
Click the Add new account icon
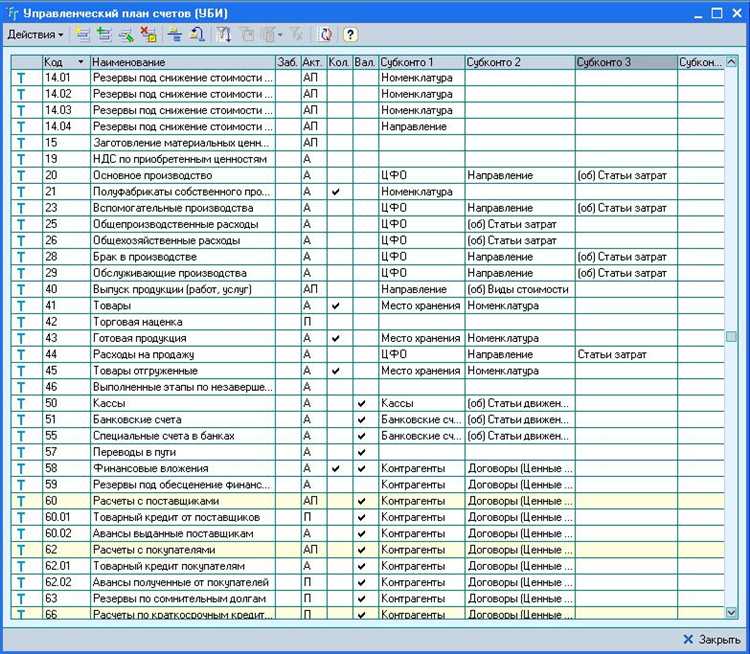81,34
